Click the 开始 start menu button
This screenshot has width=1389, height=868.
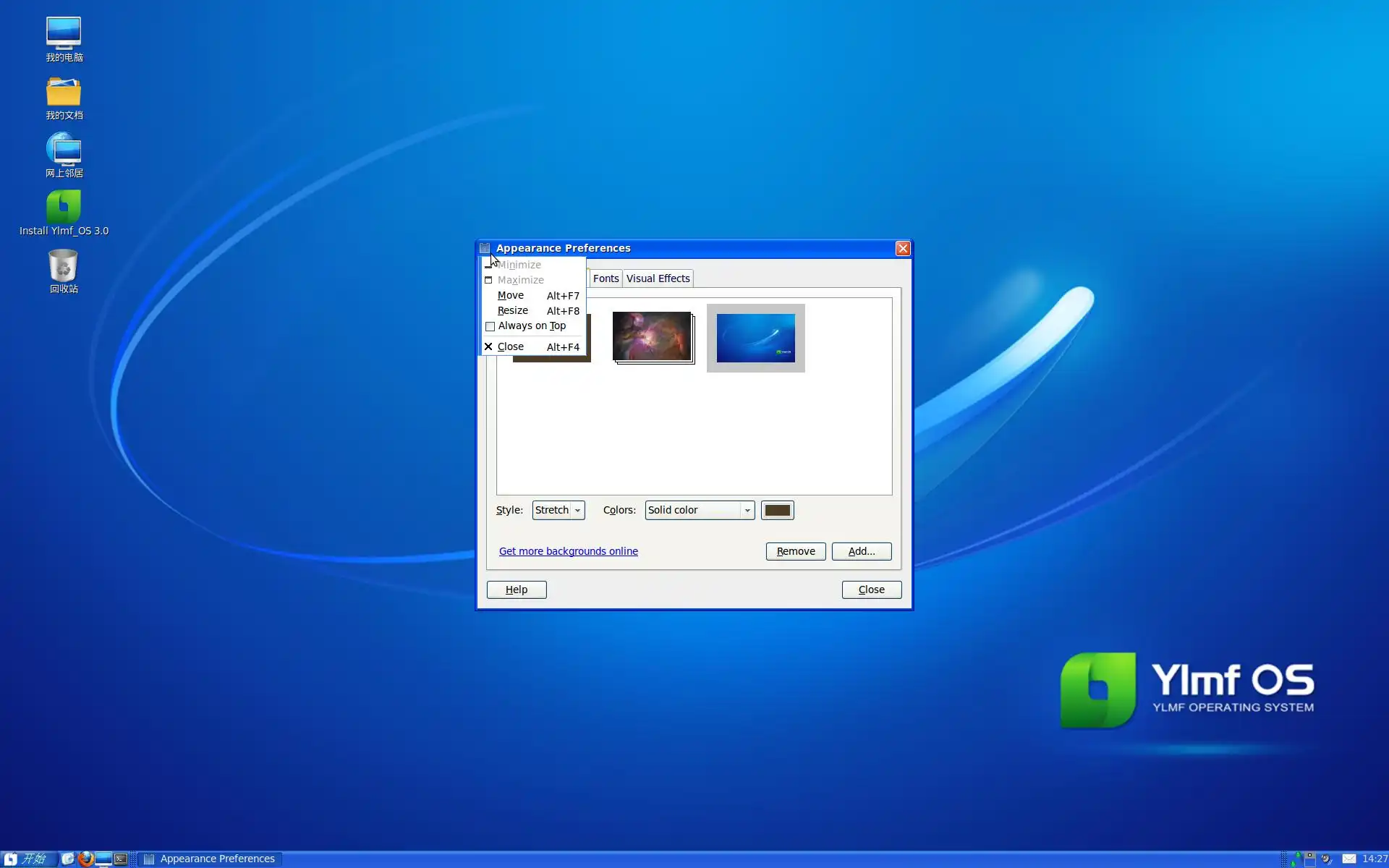point(27,859)
